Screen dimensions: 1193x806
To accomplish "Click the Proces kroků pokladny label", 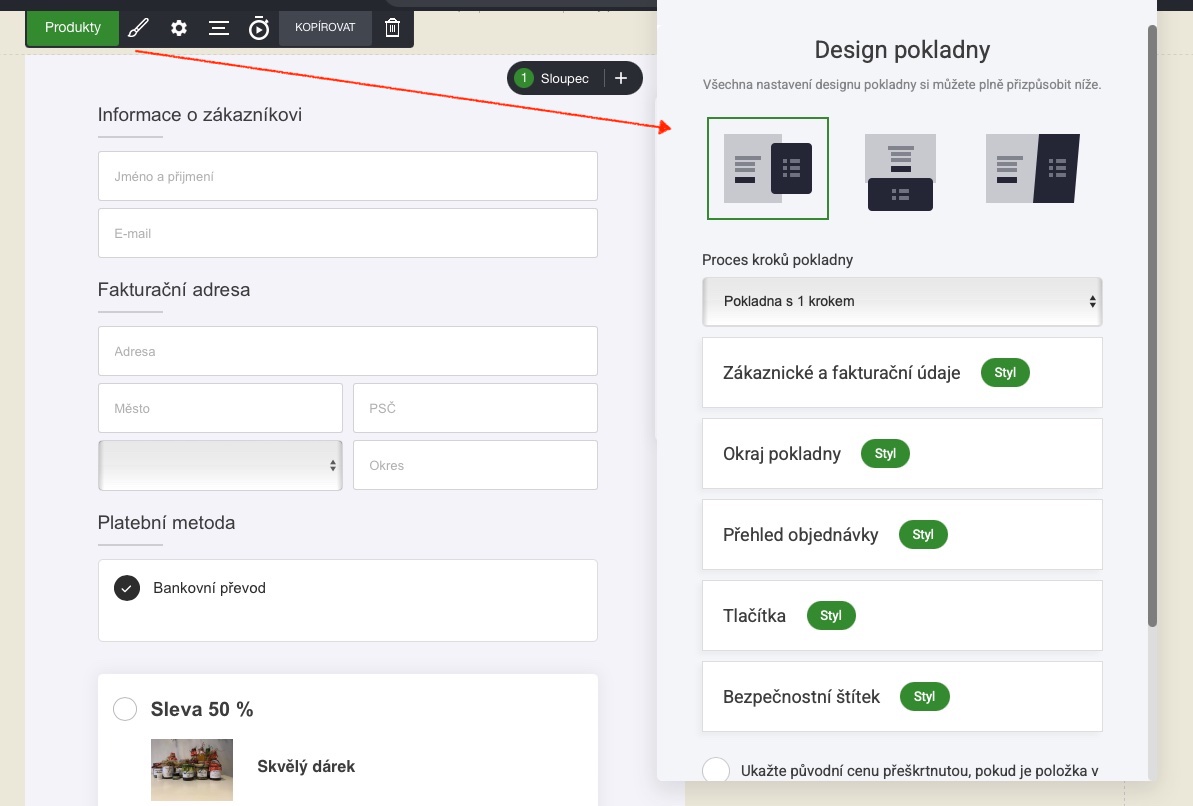I will coord(778,260).
